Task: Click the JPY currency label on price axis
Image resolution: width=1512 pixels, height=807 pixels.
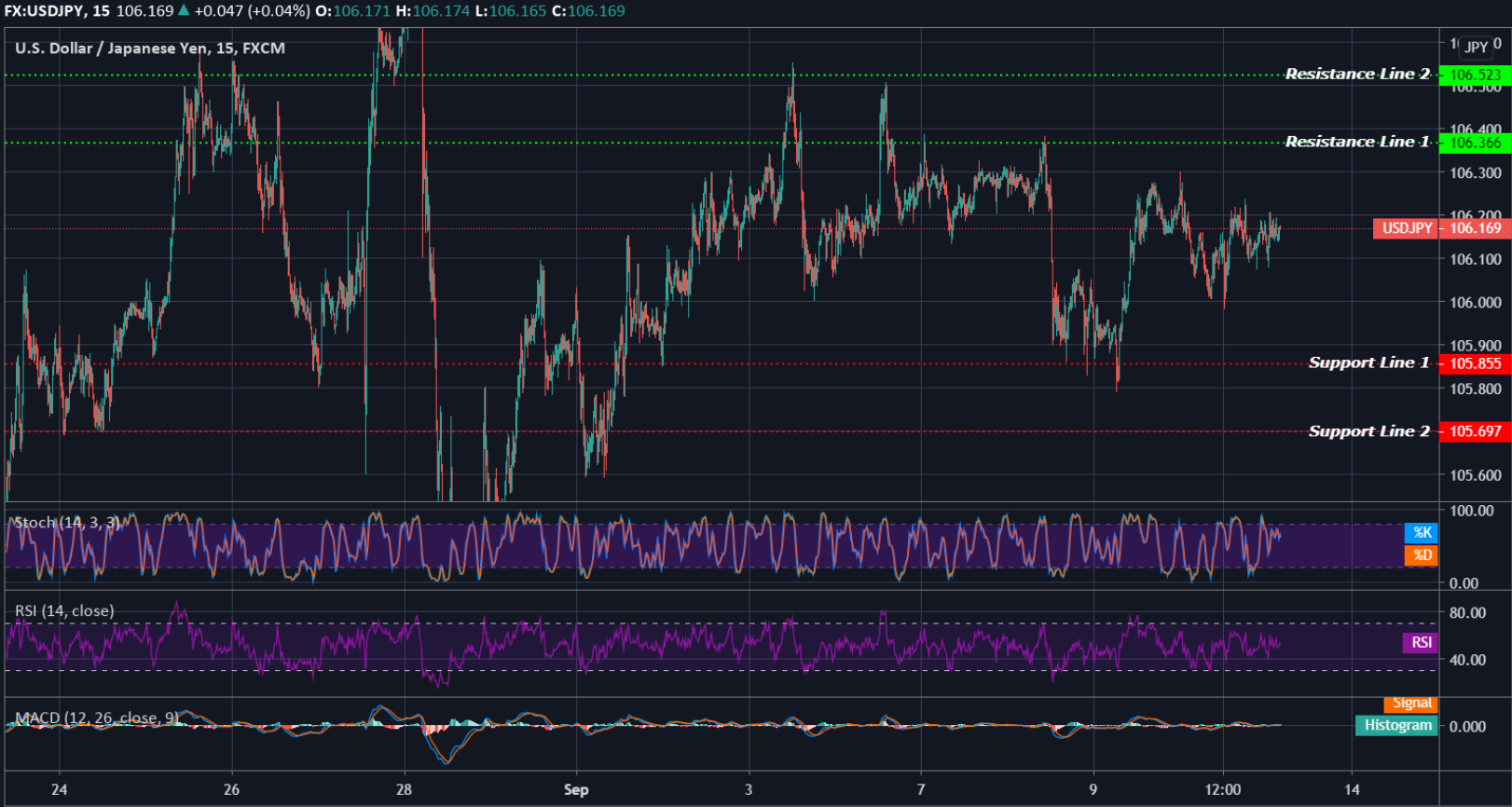Action: pos(1477,47)
